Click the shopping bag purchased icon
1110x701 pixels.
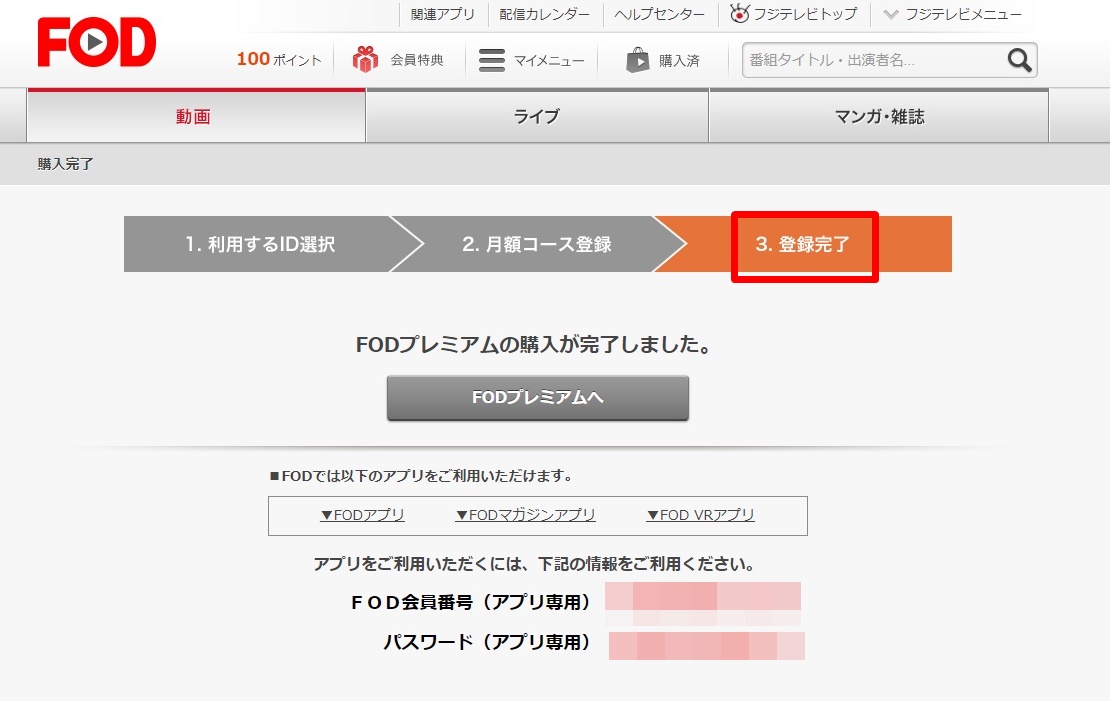tap(637, 60)
